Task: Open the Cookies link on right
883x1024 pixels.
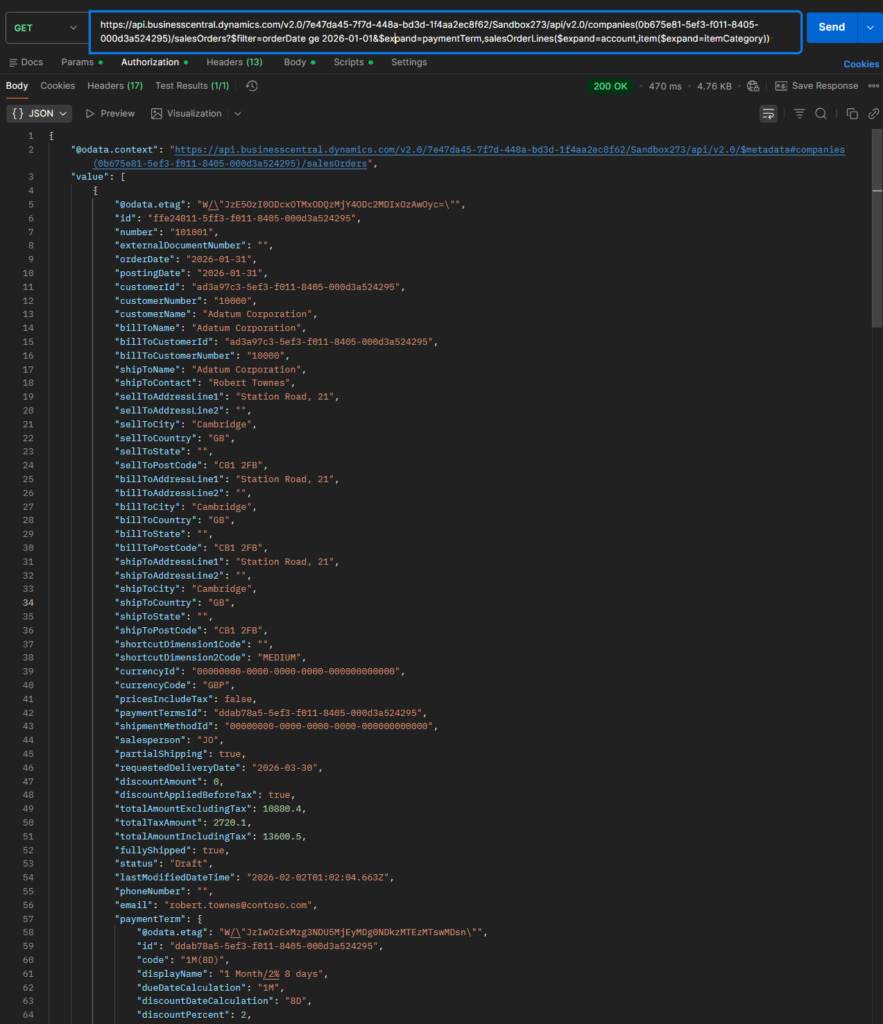Action: pyautogui.click(x=860, y=64)
